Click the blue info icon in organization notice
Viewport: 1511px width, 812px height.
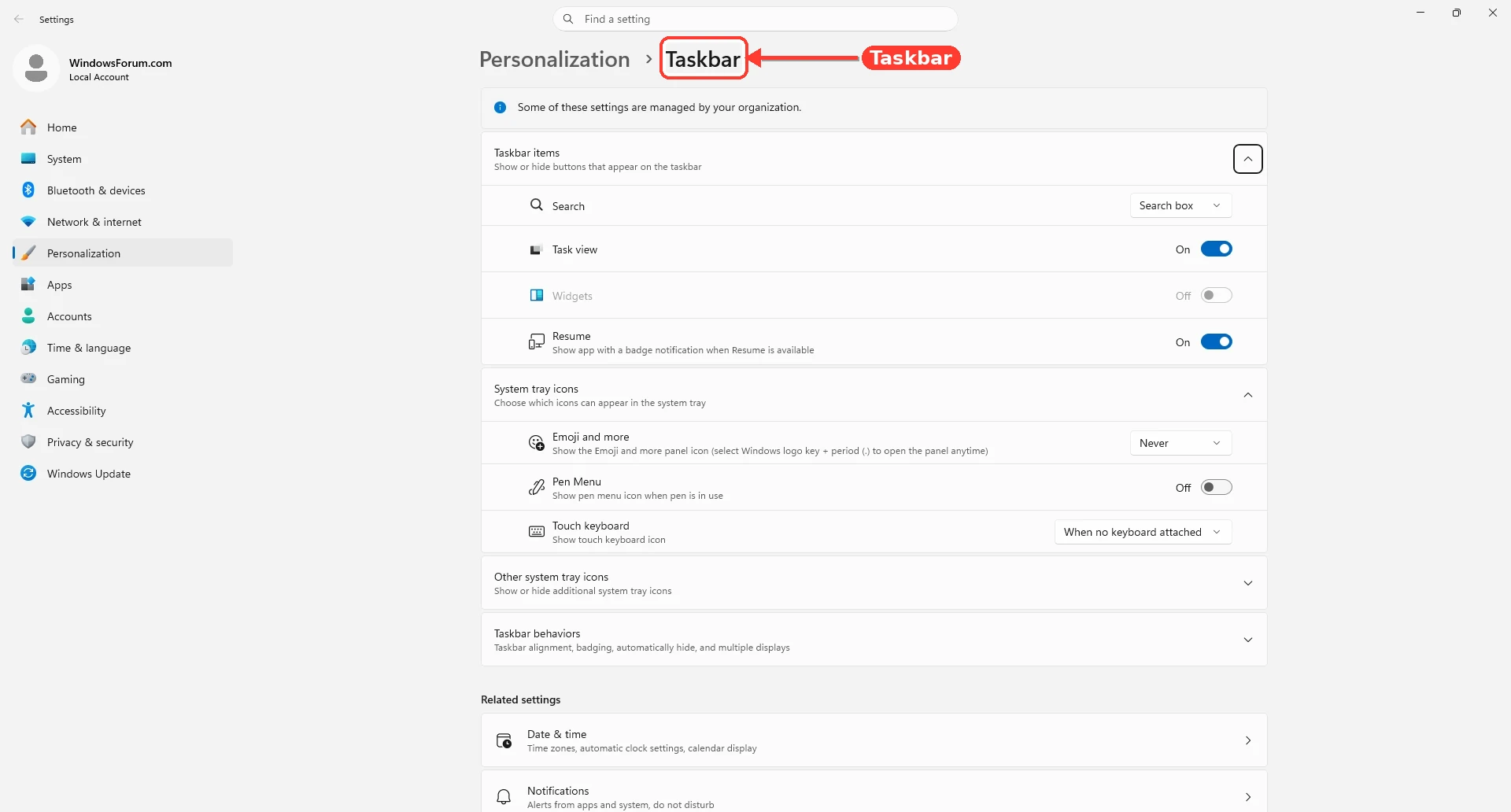[500, 107]
